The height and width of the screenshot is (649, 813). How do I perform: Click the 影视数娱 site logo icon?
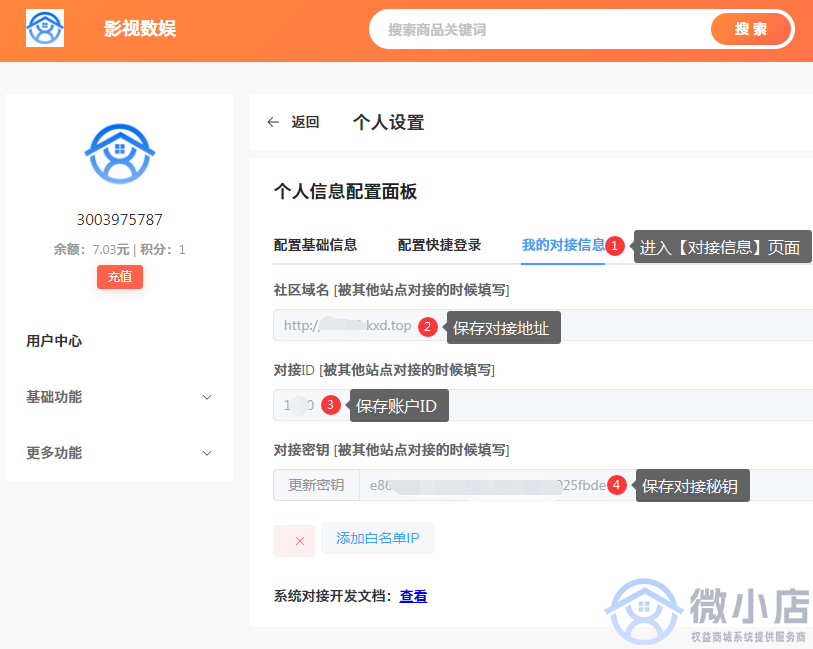click(45, 28)
